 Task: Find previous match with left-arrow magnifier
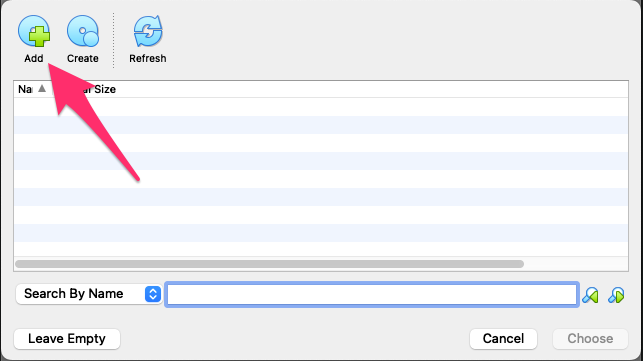pos(591,295)
